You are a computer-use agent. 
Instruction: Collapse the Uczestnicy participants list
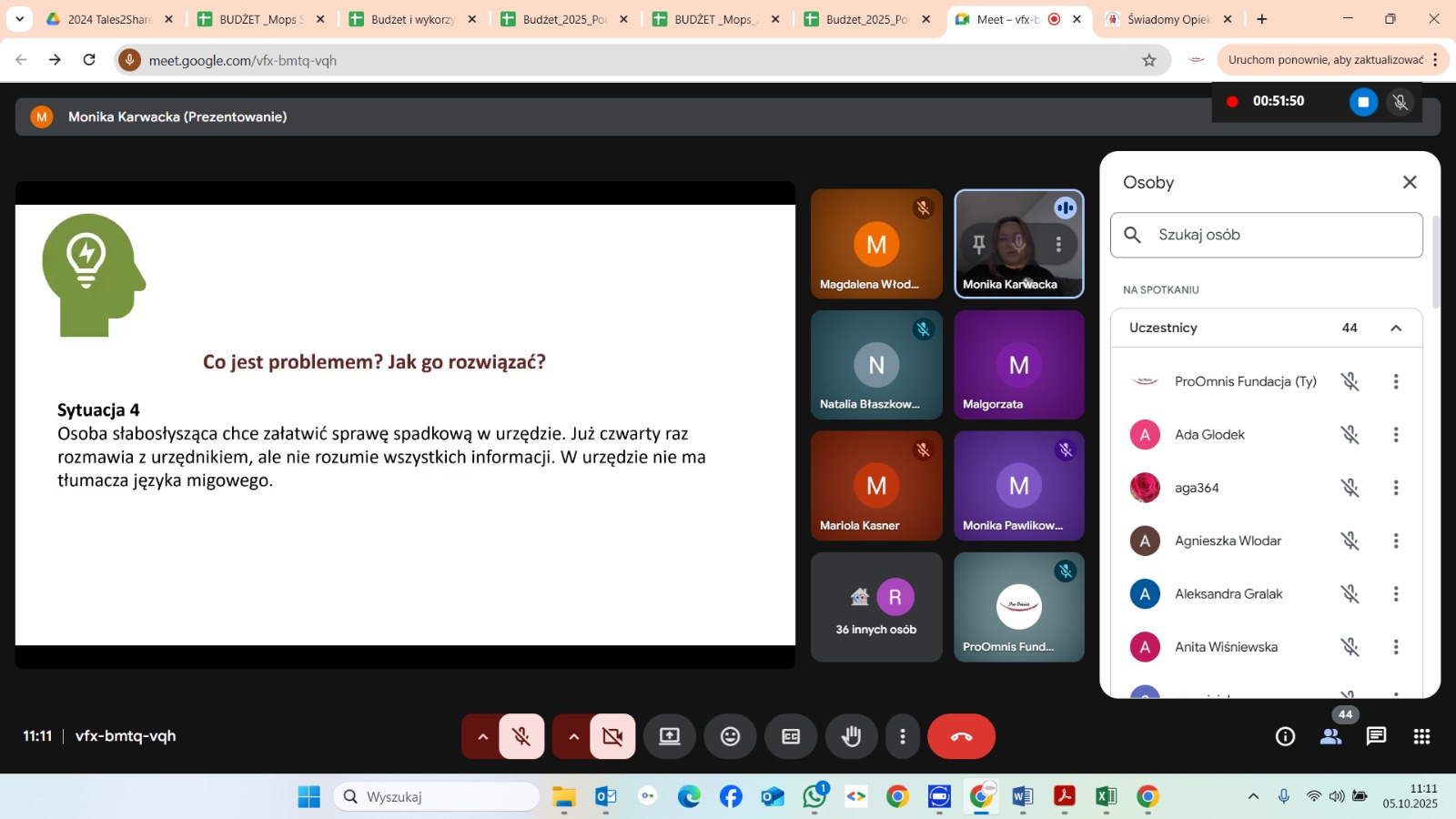point(1396,328)
